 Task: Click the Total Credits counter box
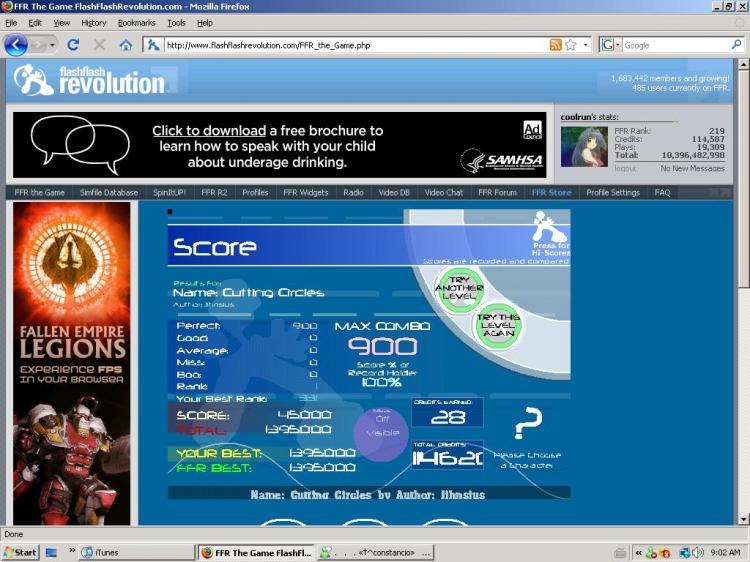[447, 455]
